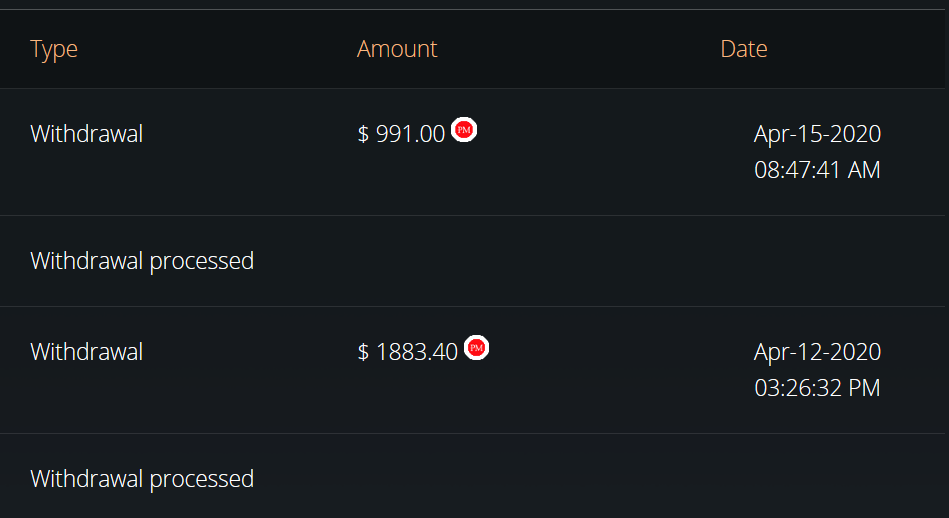
Task: Click the word processed below the $ 991.00 row
Action: [202, 262]
